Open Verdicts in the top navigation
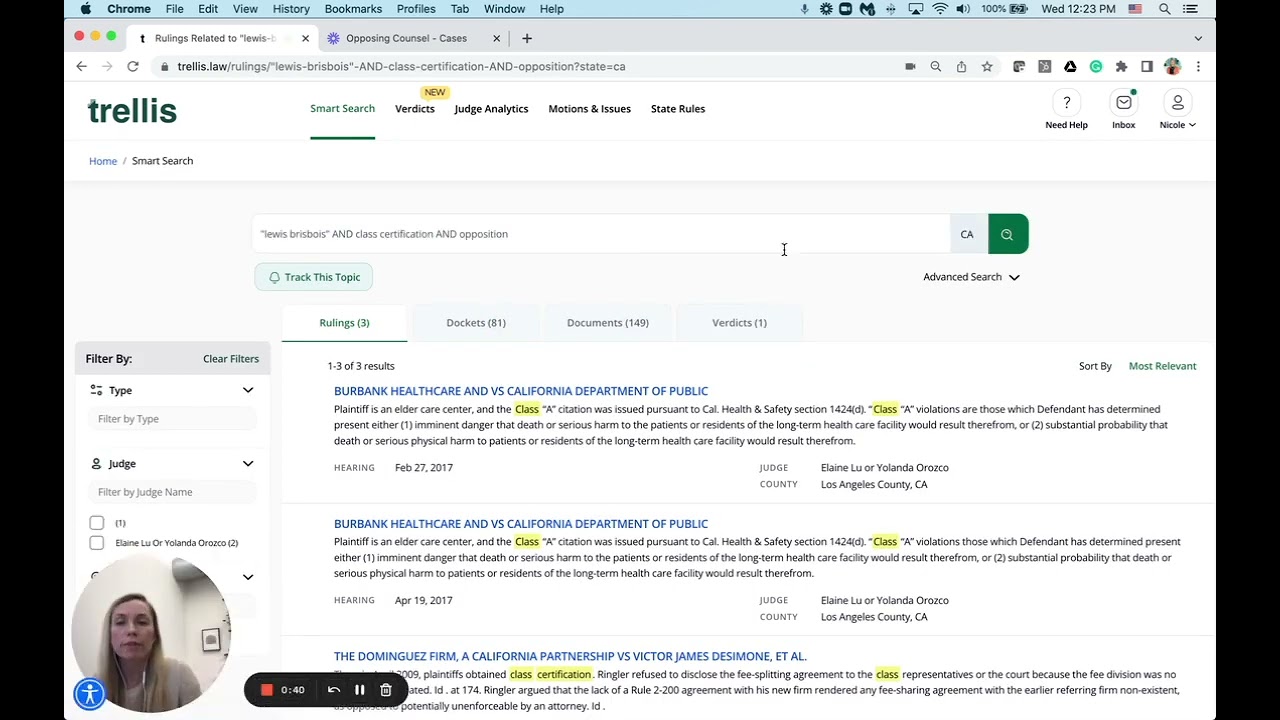 (415, 109)
